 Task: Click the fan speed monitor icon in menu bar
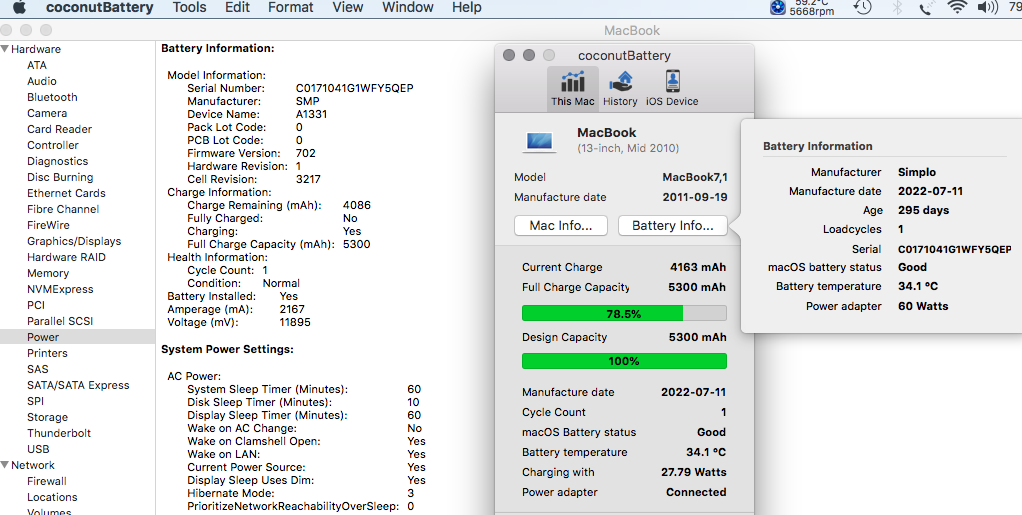pyautogui.click(x=778, y=7)
